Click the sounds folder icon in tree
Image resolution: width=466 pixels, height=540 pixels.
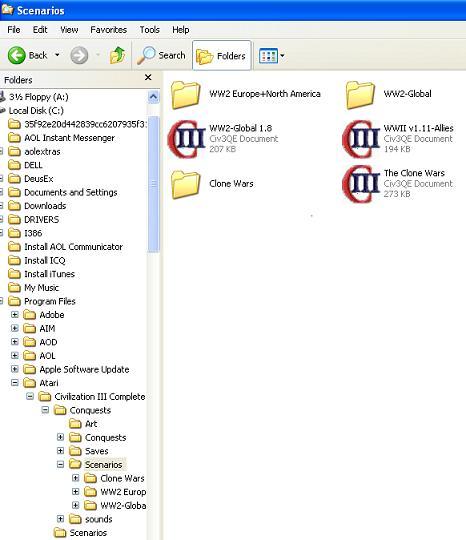(x=75, y=519)
